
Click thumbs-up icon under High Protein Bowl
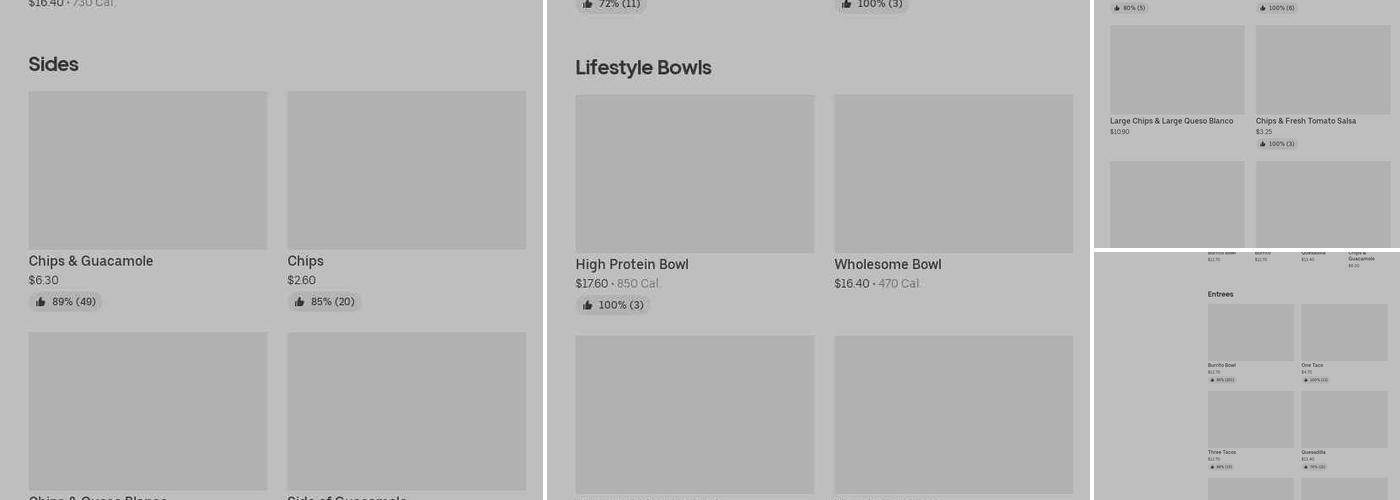point(587,305)
